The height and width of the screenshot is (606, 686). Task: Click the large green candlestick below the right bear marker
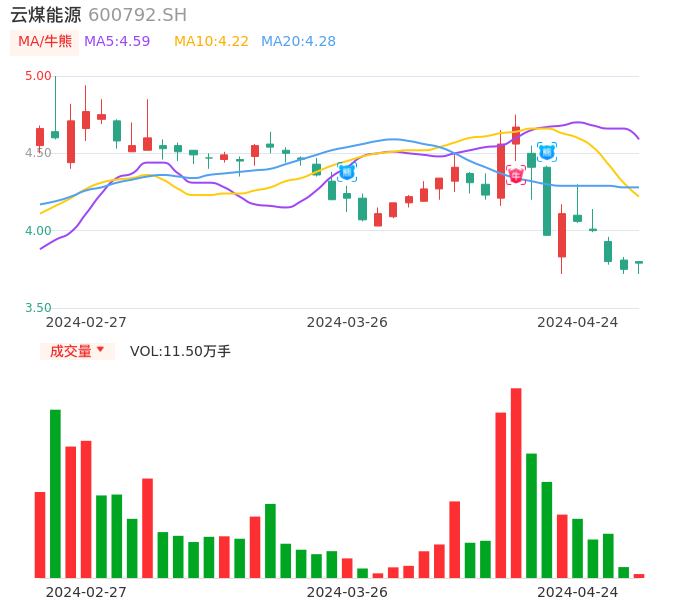tap(547, 201)
